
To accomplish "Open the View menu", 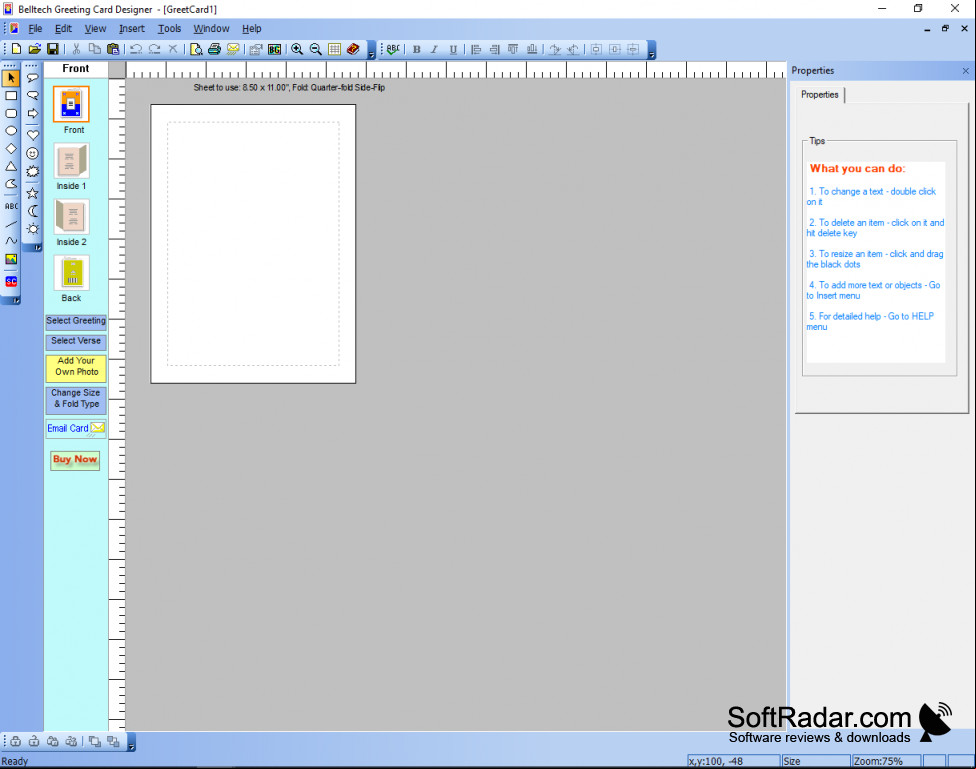I will [x=95, y=29].
